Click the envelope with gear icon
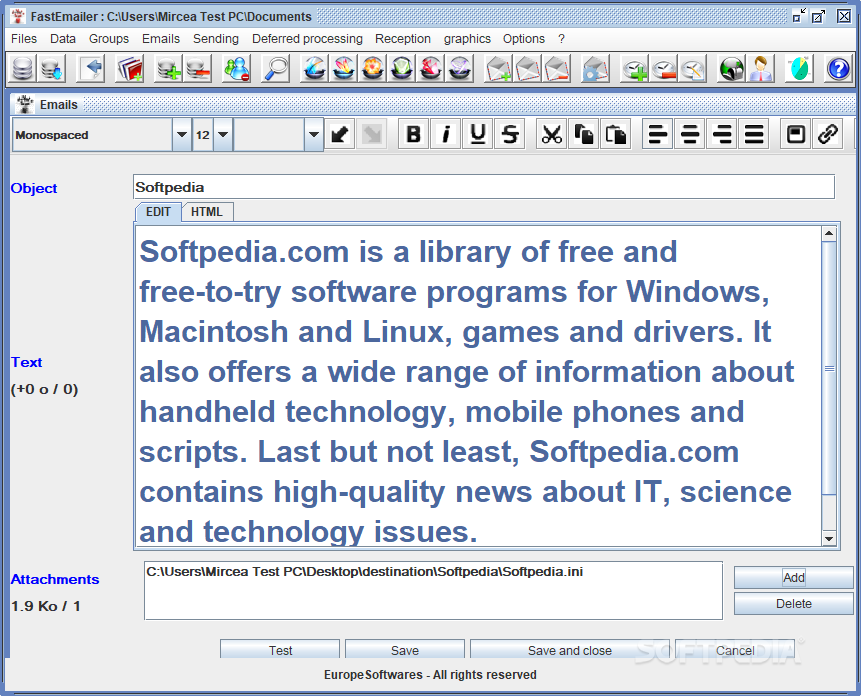Screen dimensions: 861x696 [595, 69]
